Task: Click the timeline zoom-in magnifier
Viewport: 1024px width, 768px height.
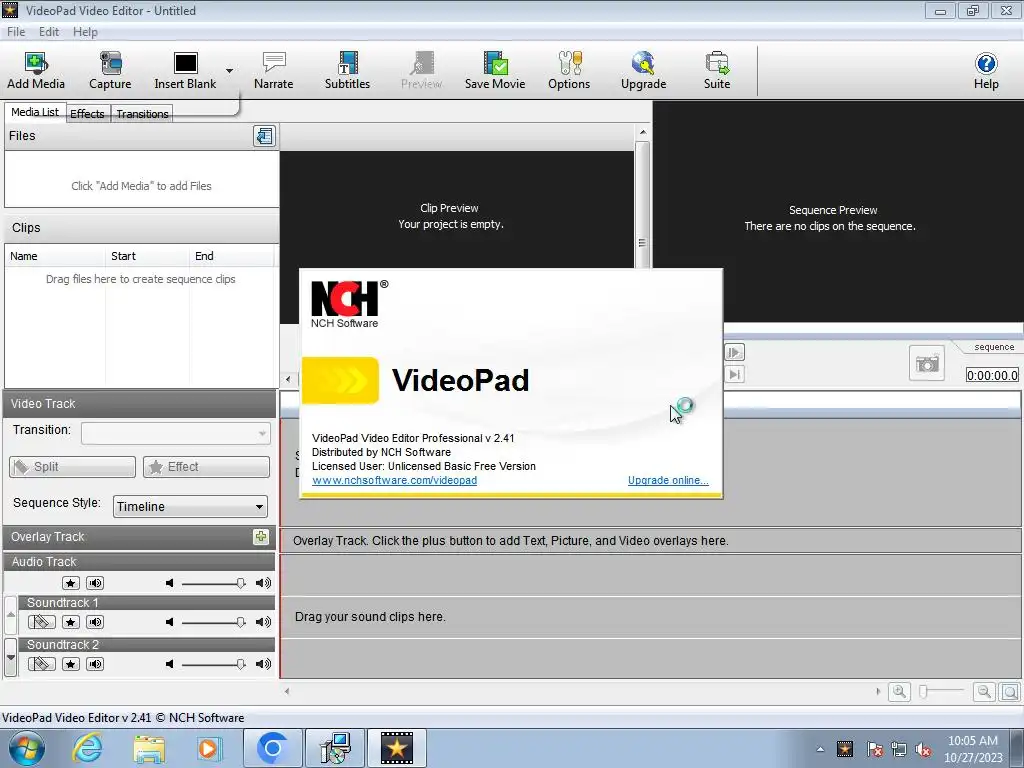Action: [x=899, y=692]
